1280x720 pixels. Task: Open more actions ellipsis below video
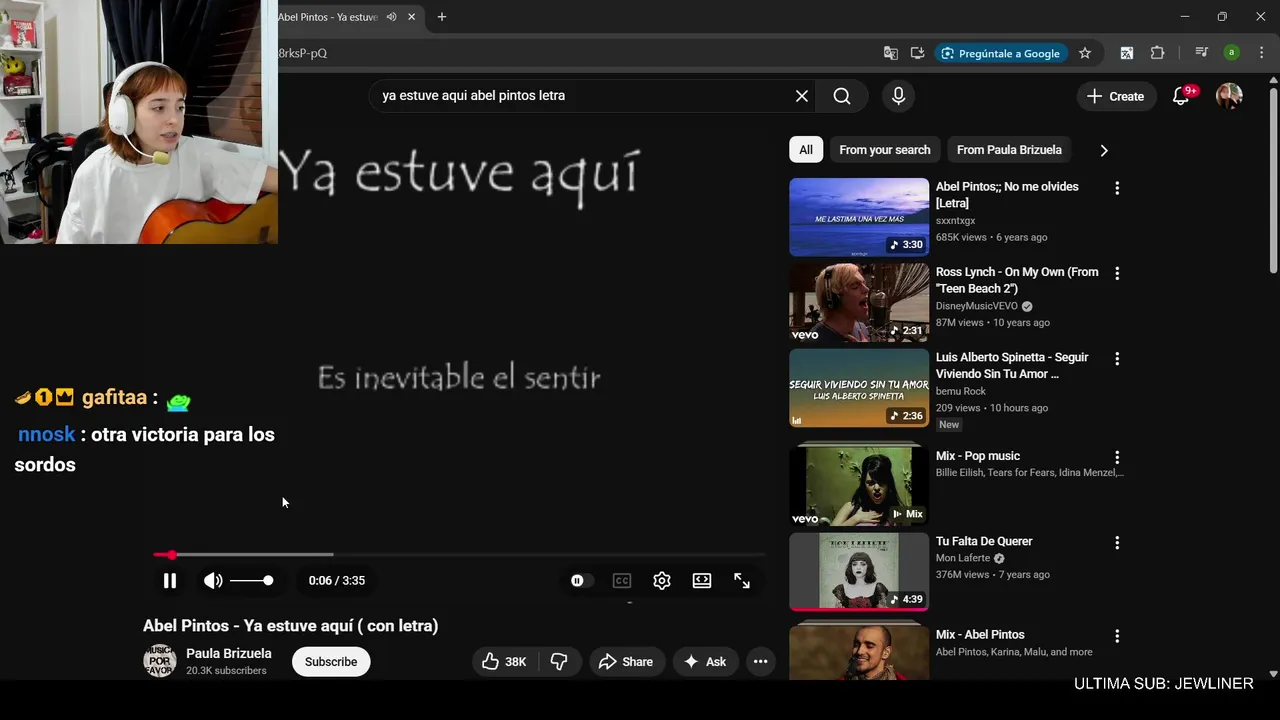760,661
